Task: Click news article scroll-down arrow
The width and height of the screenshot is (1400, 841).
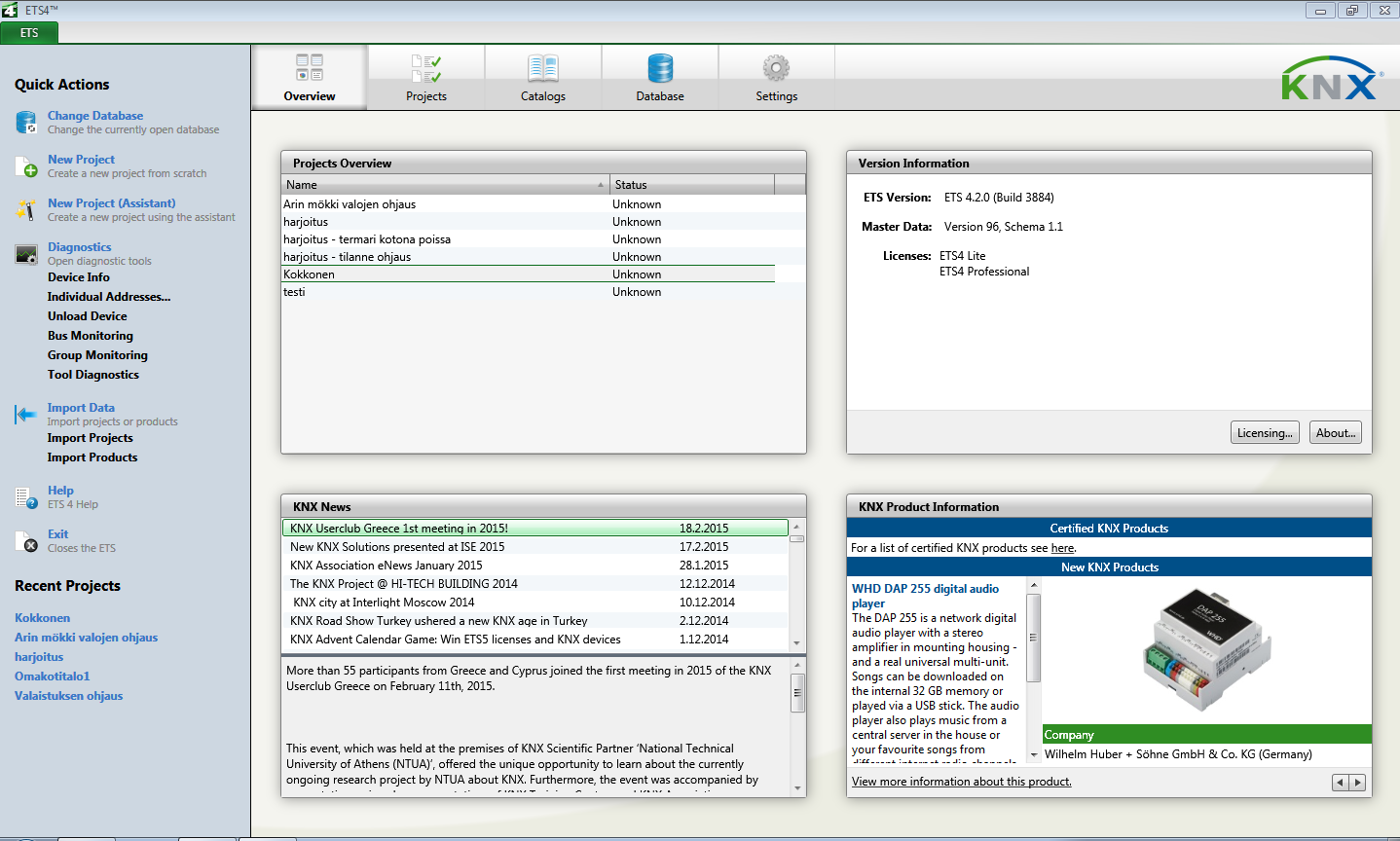Action: (797, 788)
